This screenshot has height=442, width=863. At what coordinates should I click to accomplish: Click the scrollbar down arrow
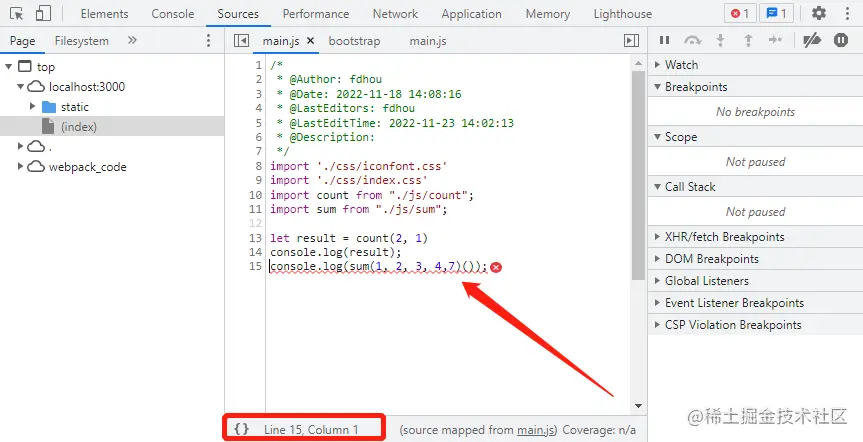(x=638, y=406)
